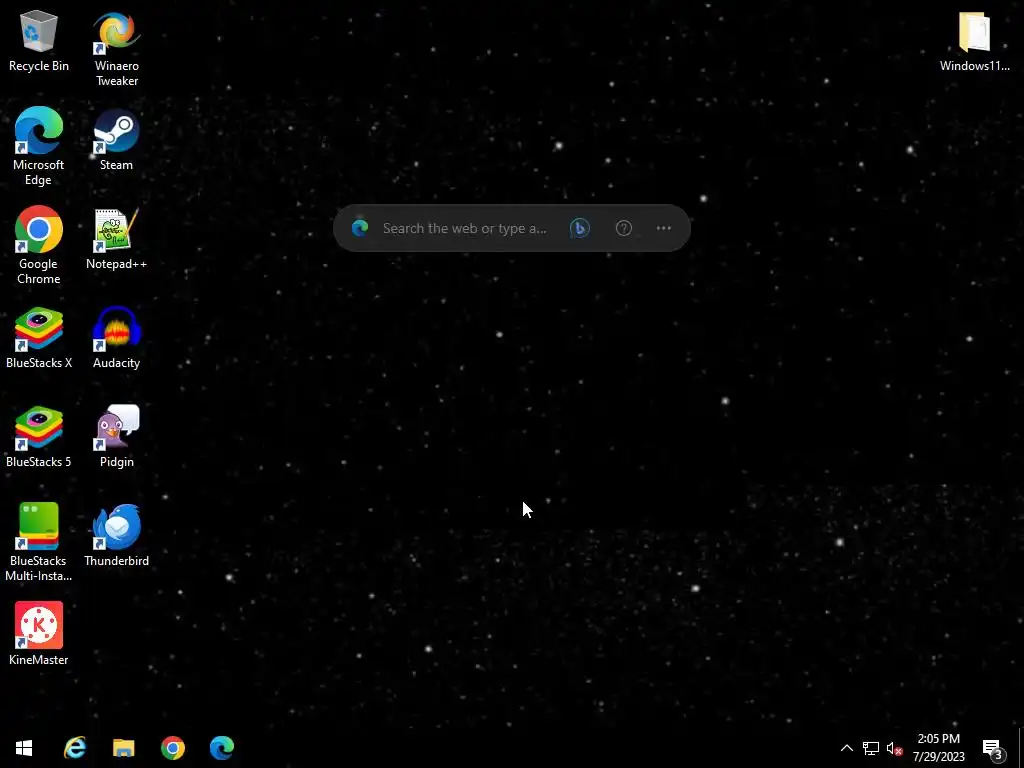Image resolution: width=1024 pixels, height=768 pixels.
Task: Select the Notepad++ desktop shortcut
Action: (x=116, y=239)
